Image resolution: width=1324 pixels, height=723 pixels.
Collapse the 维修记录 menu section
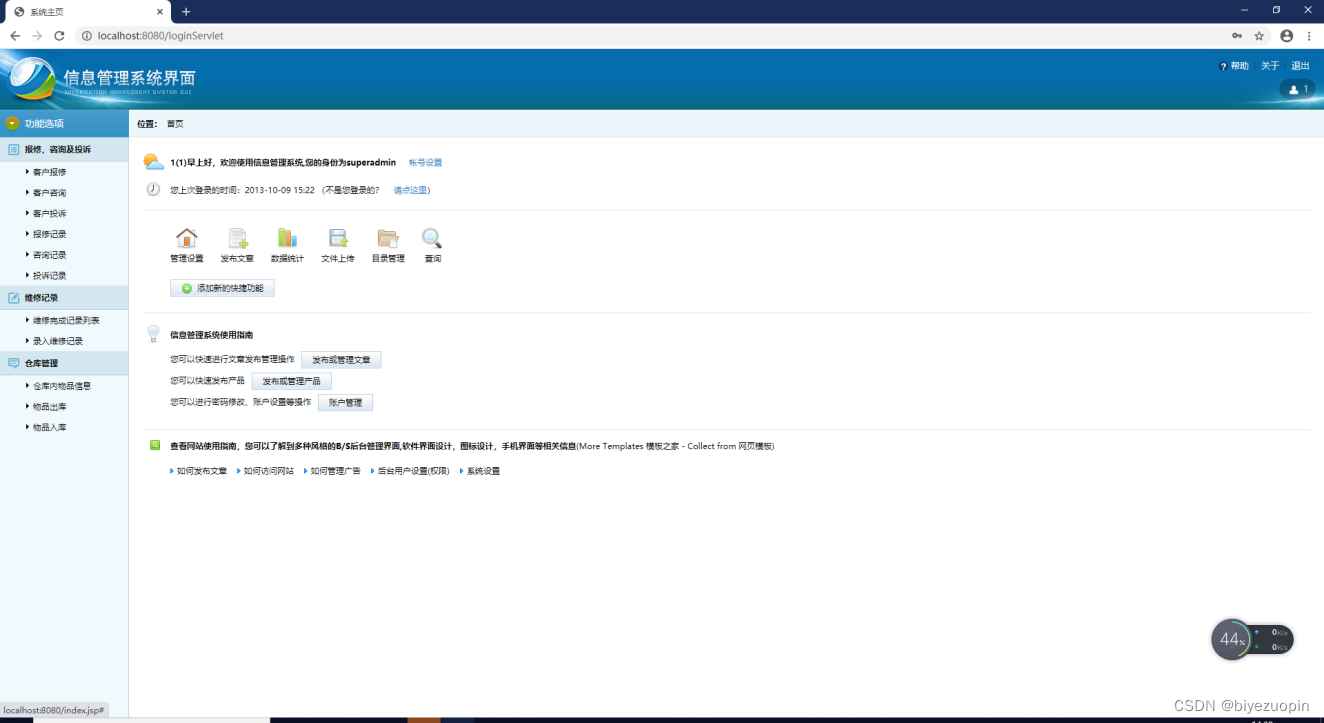(64, 297)
